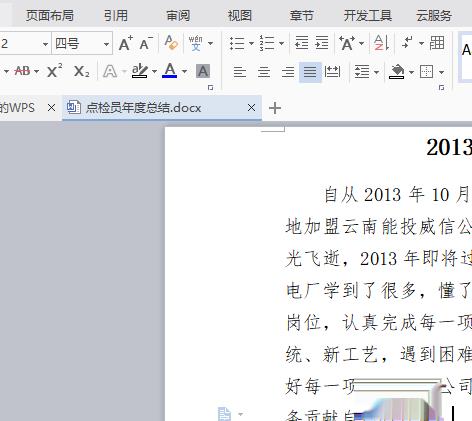Open the 开发工具 ribbon tab

(x=368, y=15)
